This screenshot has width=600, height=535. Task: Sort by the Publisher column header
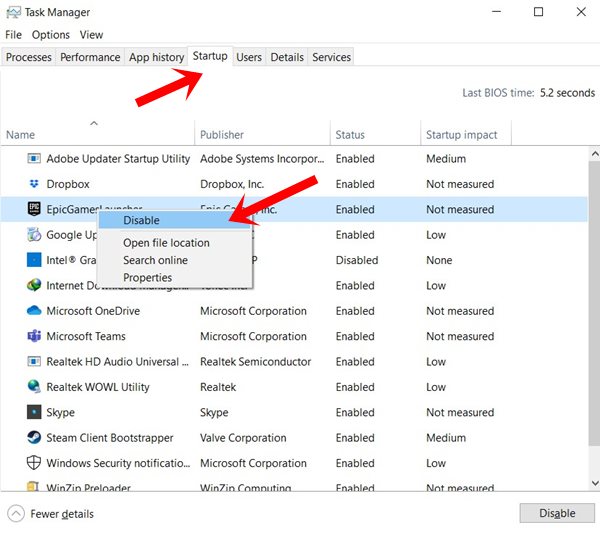pos(262,134)
